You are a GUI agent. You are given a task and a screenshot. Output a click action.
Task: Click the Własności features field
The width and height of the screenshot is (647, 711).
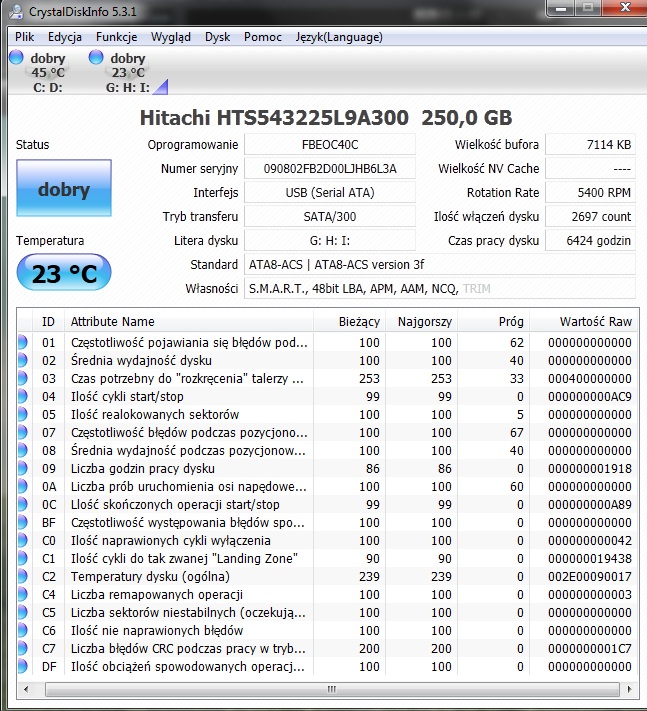pos(440,288)
